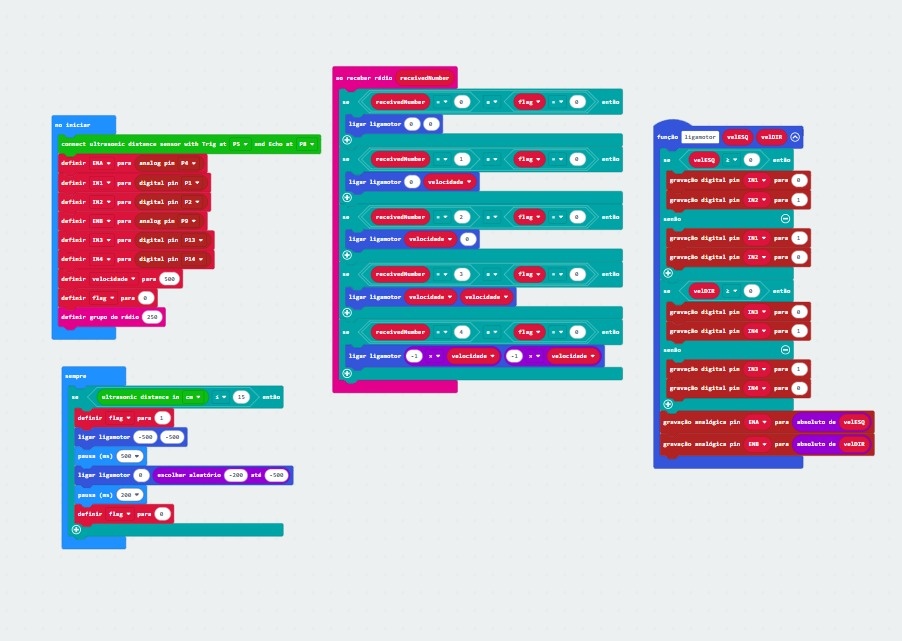
Task: Change the digital pin P1 dropdown
Action: pyautogui.click(x=192, y=183)
